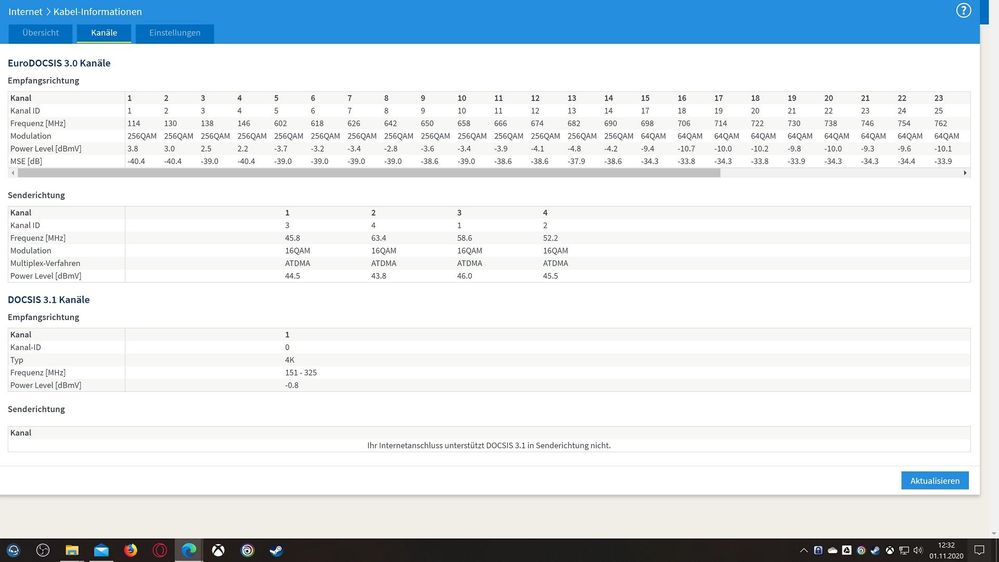Viewport: 999px width, 562px height.
Task: Click the right arrow of the channel table scrollbar
Action: coord(965,173)
